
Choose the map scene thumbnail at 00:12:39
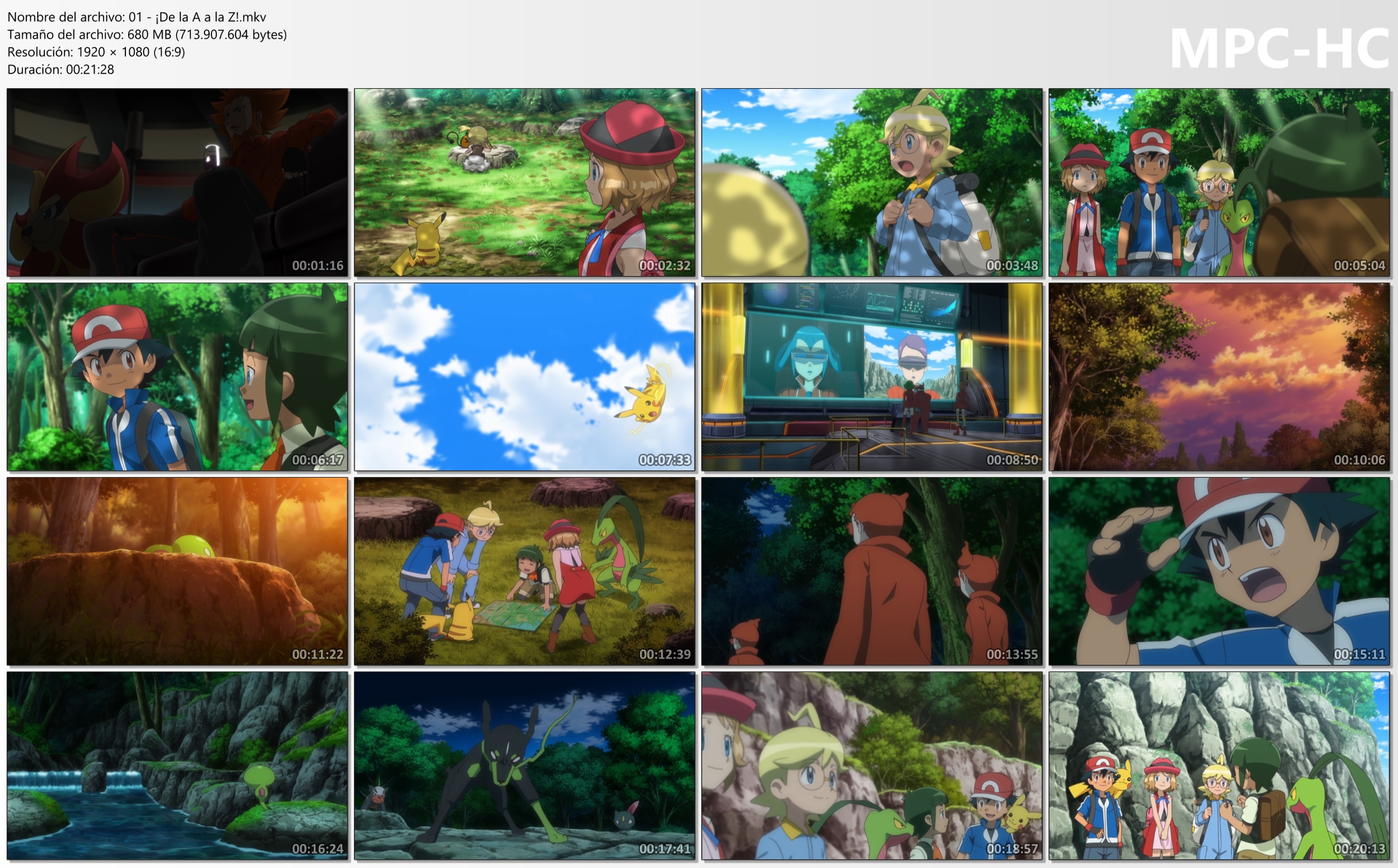525,572
